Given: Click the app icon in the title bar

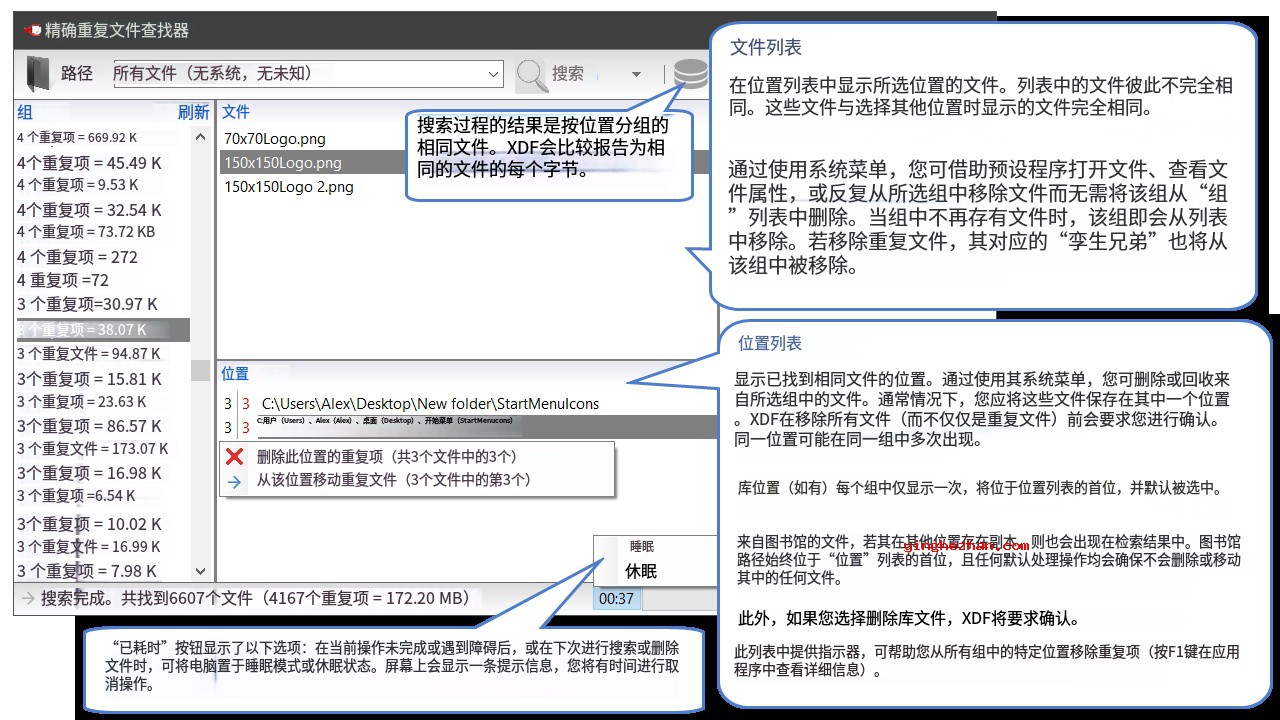Looking at the screenshot, I should click(32, 31).
